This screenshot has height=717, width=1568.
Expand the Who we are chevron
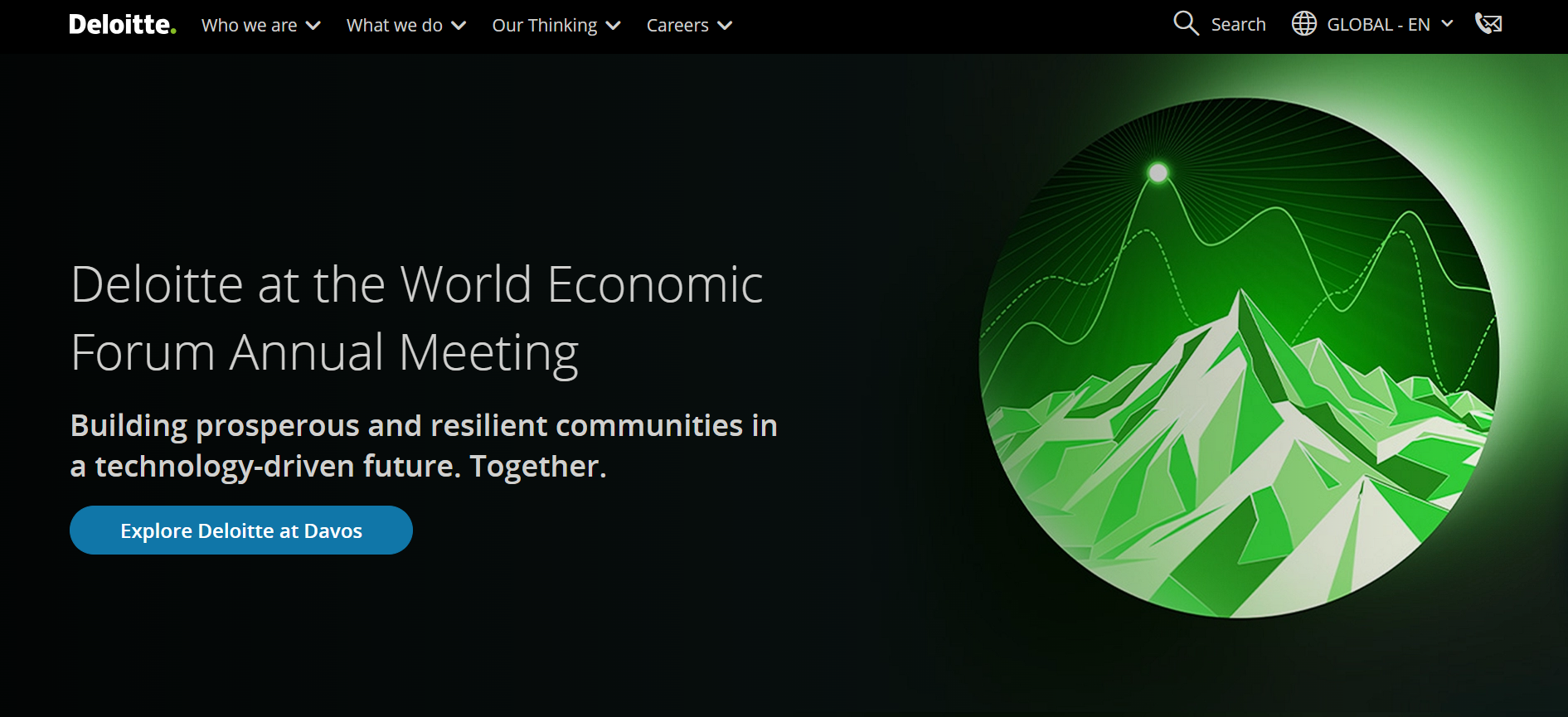[313, 26]
